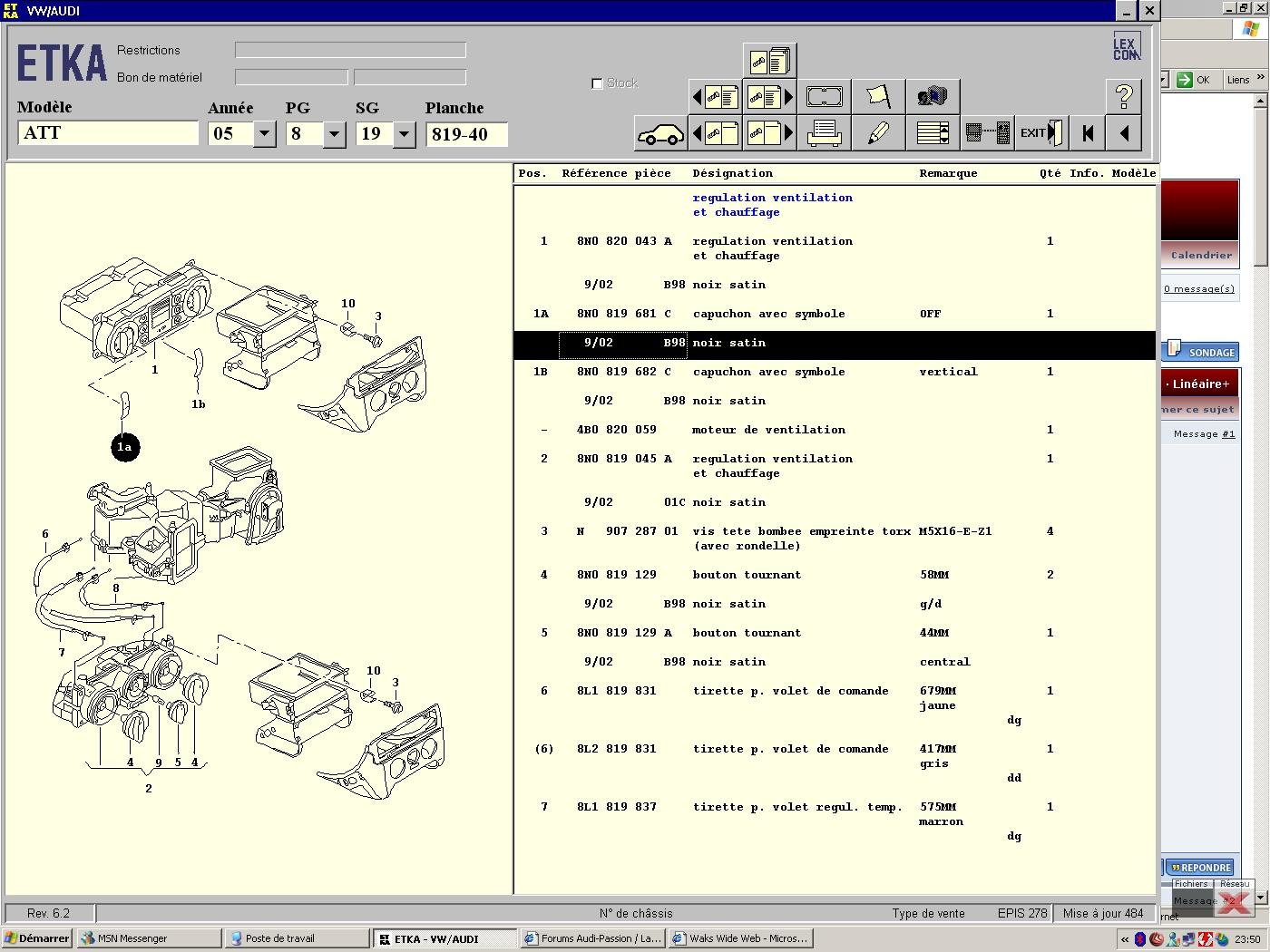Open help with question mark icon
Viewport: 1270px width, 952px height.
click(x=1123, y=96)
